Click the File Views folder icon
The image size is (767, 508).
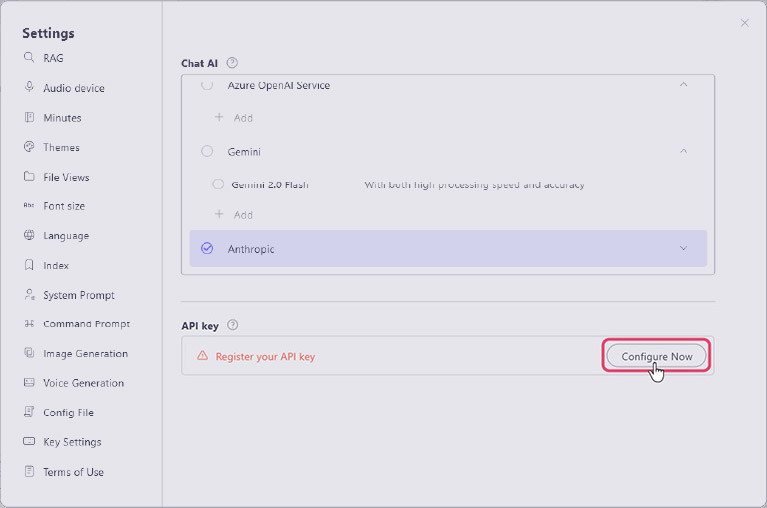pyautogui.click(x=29, y=177)
